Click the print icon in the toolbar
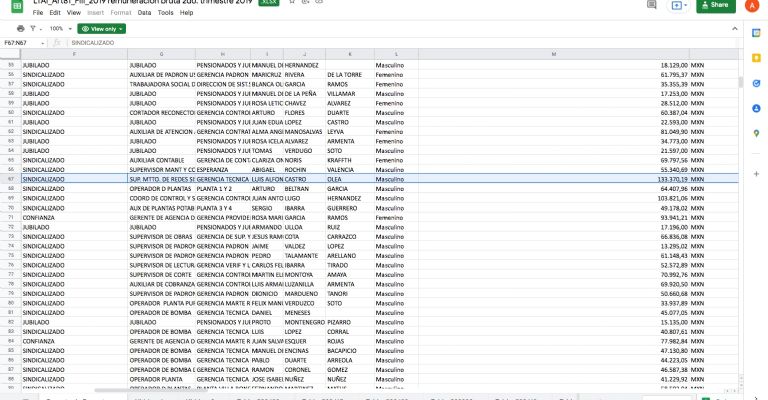 click(20, 28)
